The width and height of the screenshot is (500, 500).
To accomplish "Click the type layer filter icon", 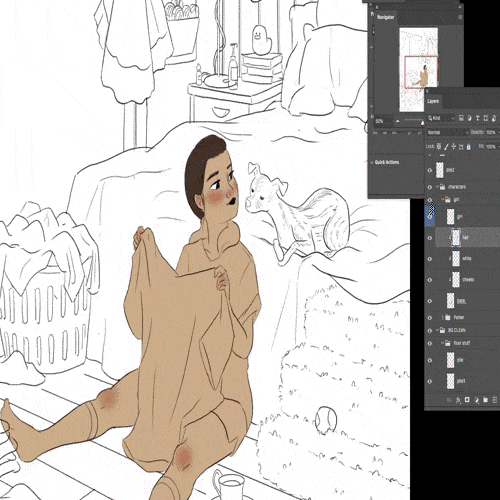I will [477, 118].
